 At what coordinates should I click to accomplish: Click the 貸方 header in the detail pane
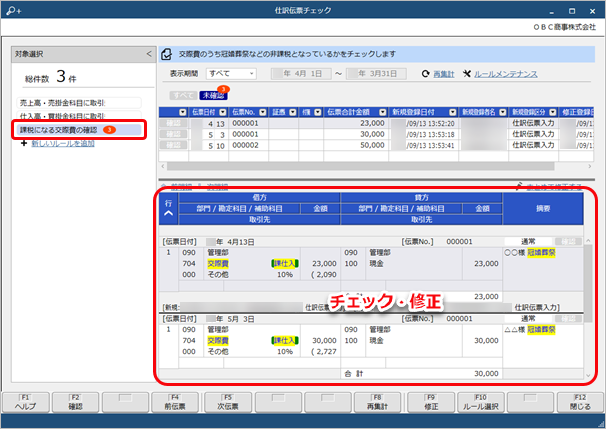pos(421,197)
